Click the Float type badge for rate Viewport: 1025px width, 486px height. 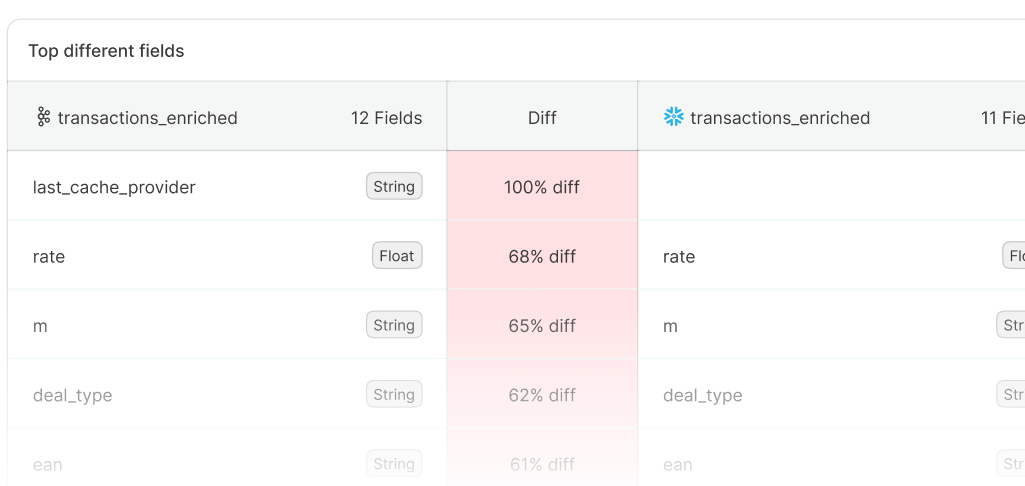[397, 256]
